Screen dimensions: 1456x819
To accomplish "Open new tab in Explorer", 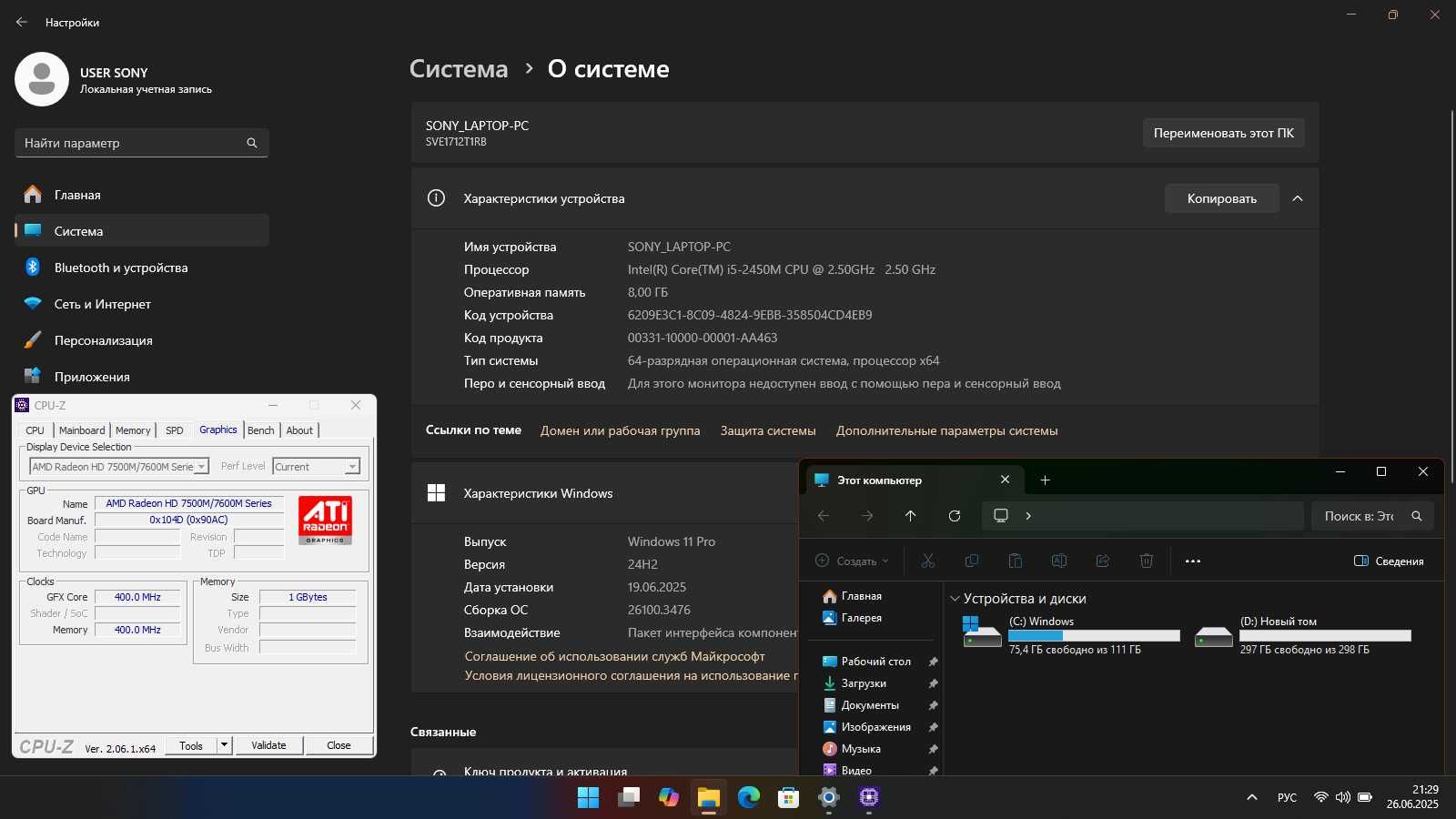I will (x=1045, y=480).
